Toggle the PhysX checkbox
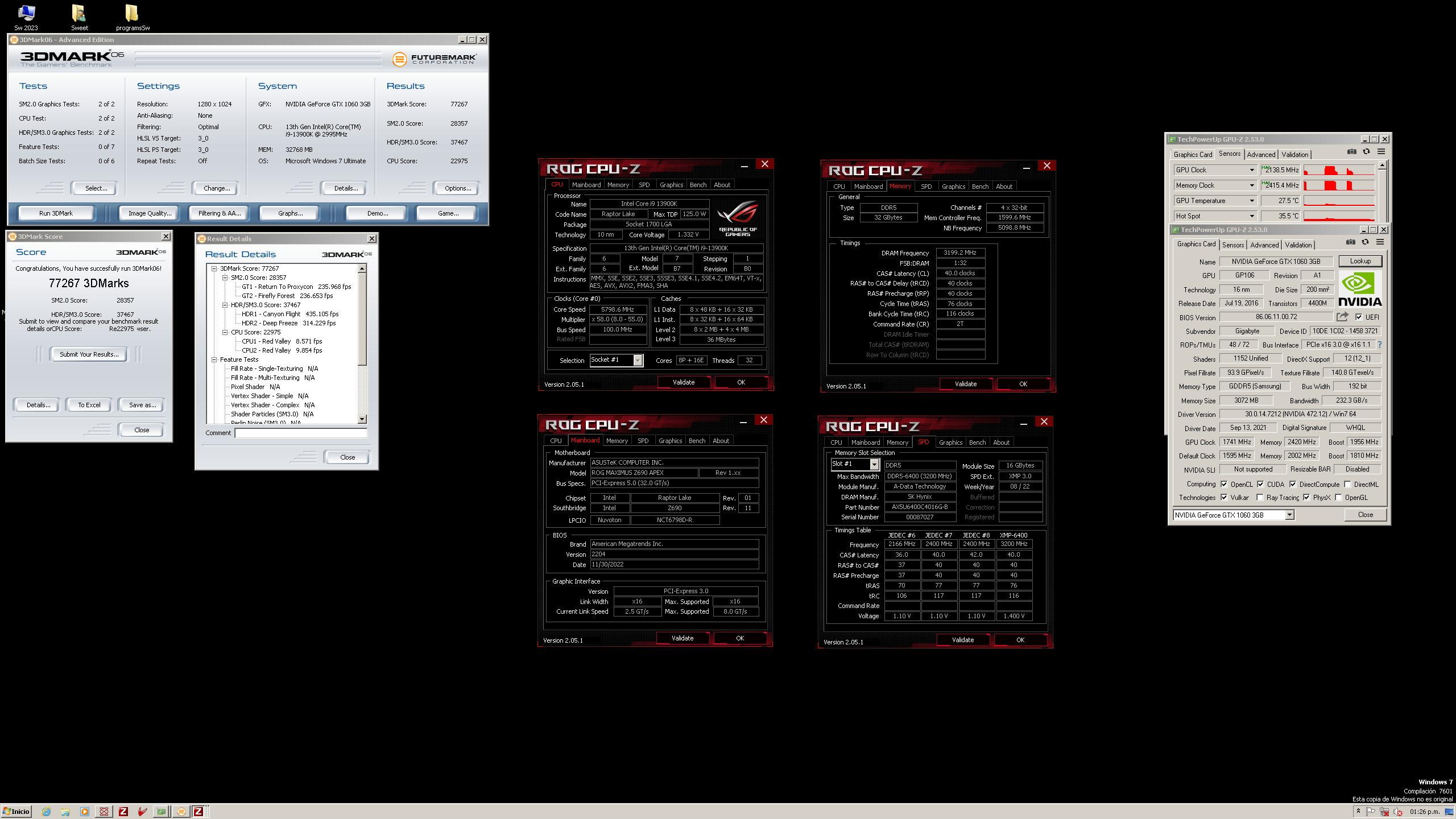This screenshot has height=819, width=1456. pos(1306,498)
